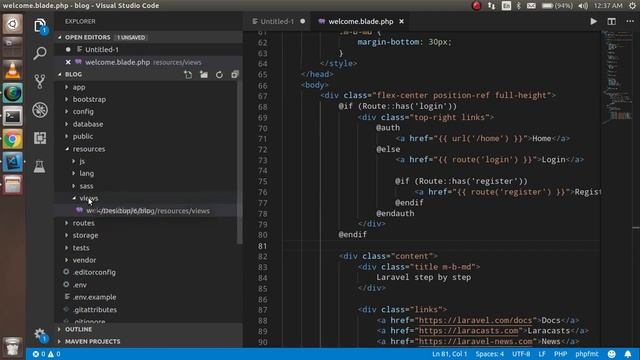The image size is (640, 360).
Task: Open the volume indicator in top panel
Action: [x=583, y=6]
